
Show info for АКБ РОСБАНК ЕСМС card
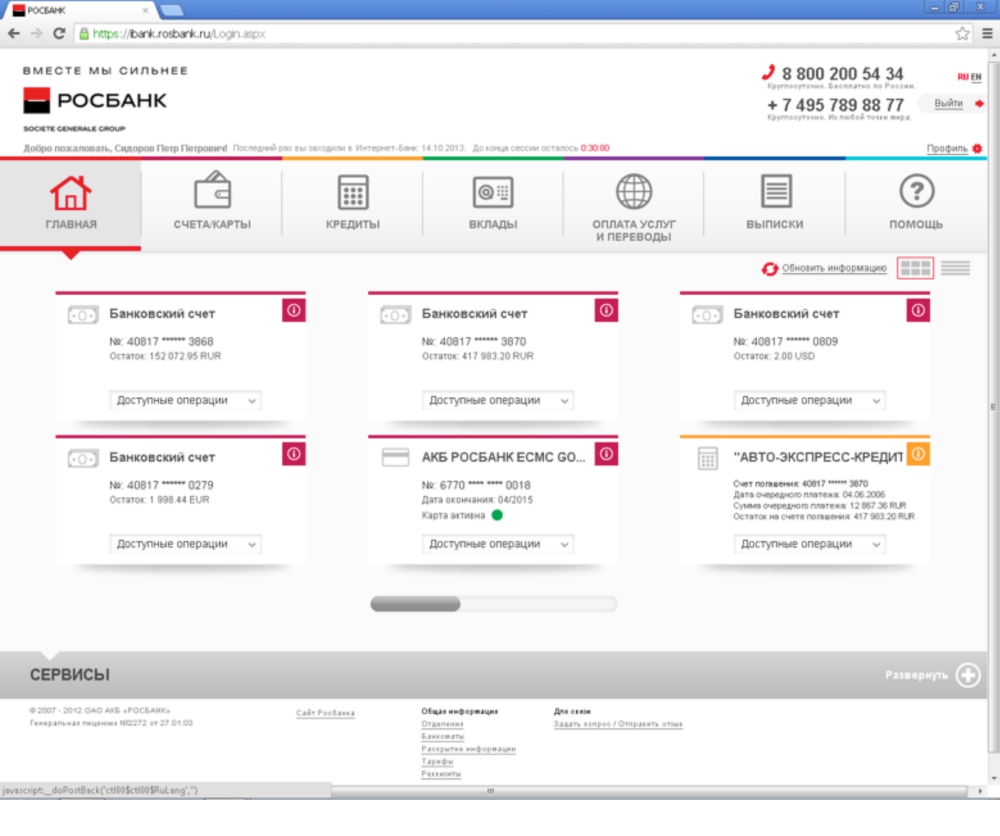pos(607,454)
